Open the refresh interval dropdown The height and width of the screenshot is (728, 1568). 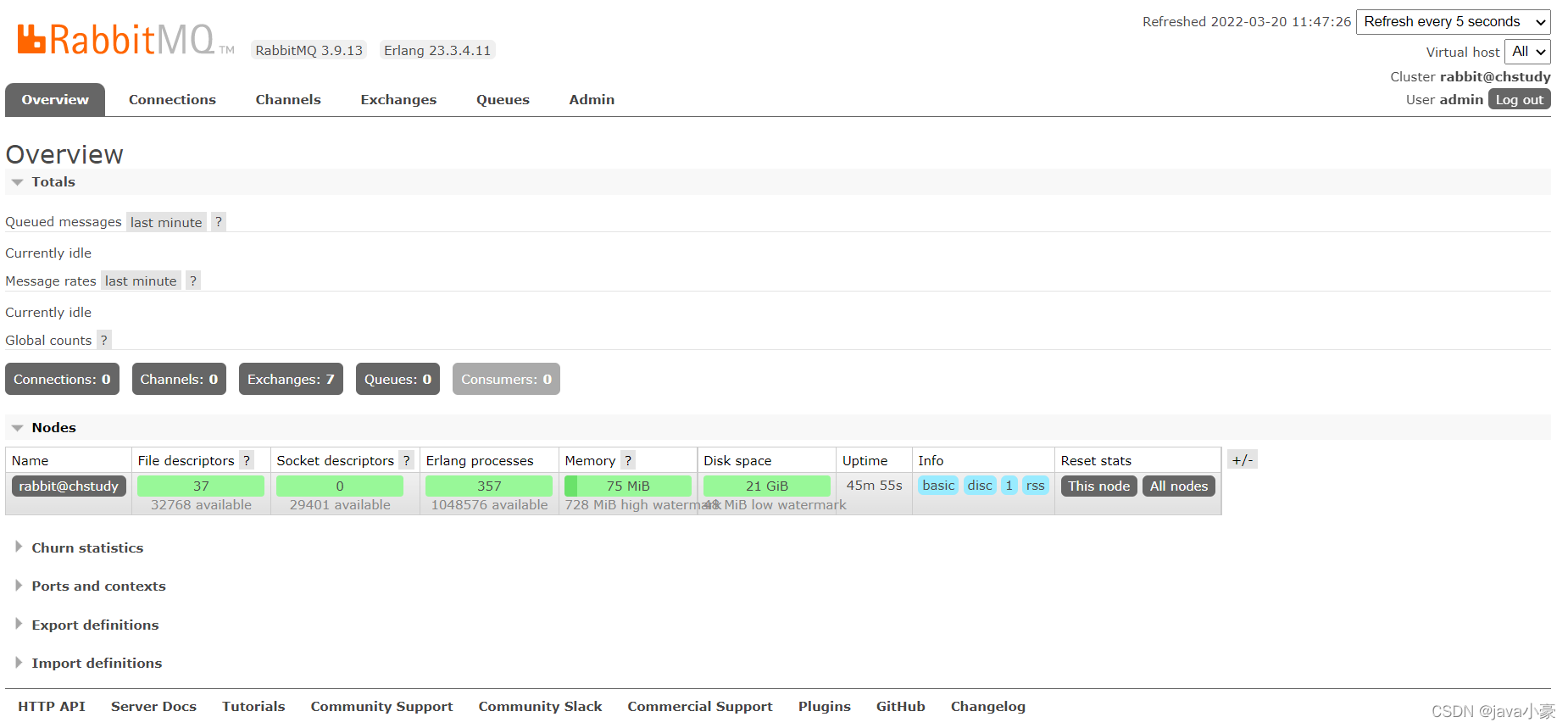[x=1454, y=22]
